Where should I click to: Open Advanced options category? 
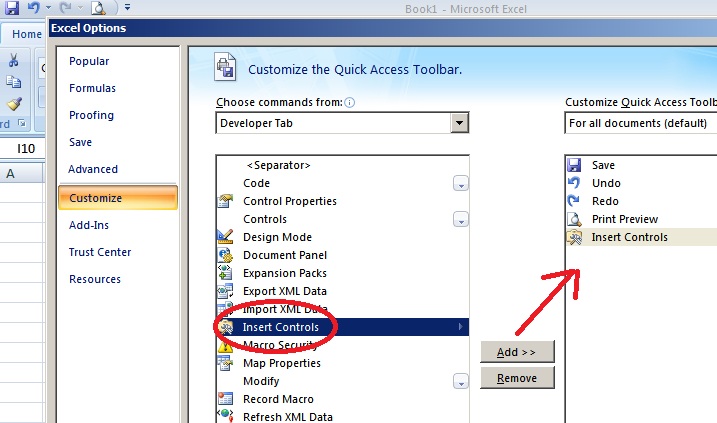93,169
